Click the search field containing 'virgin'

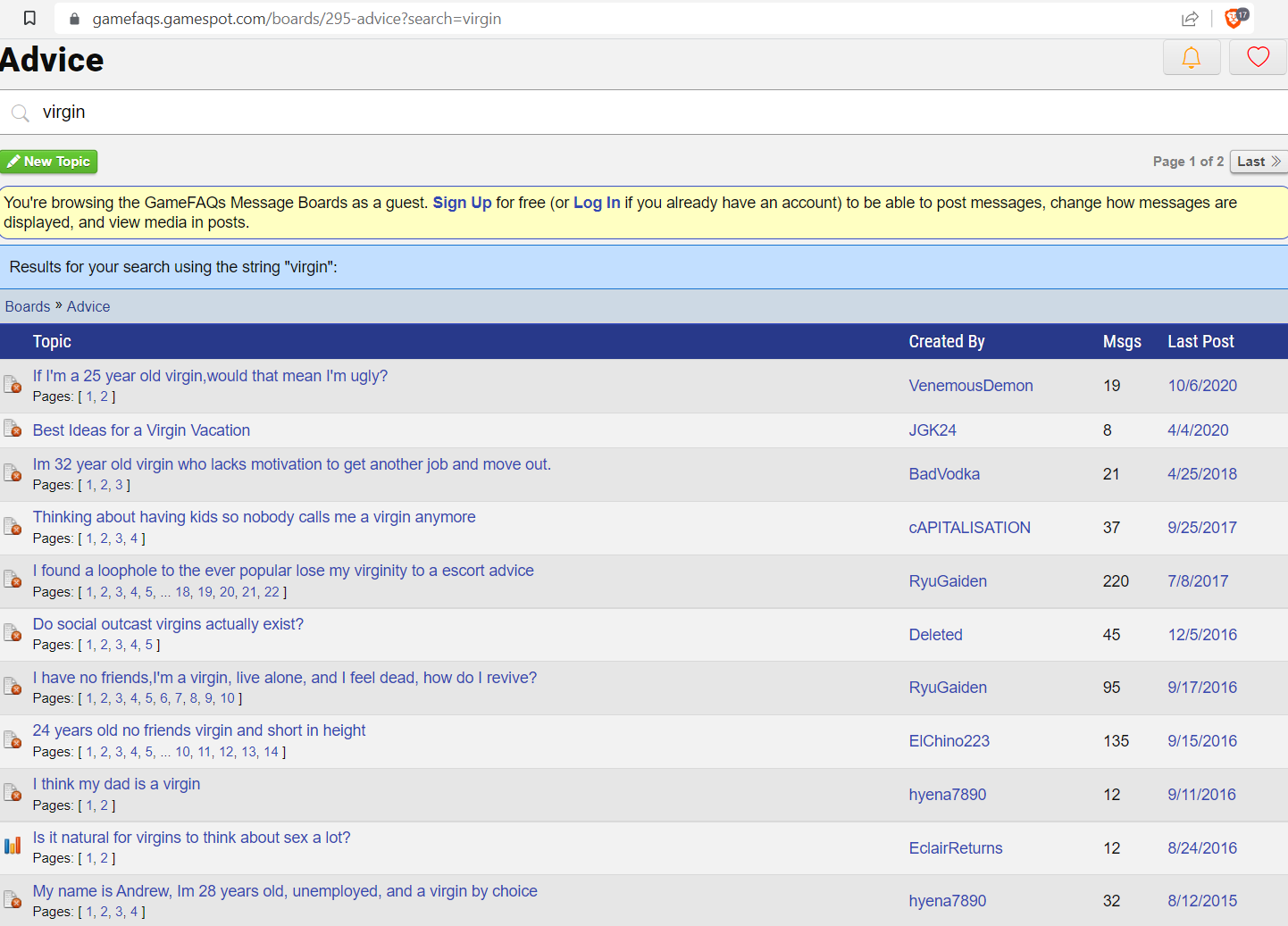(644, 113)
